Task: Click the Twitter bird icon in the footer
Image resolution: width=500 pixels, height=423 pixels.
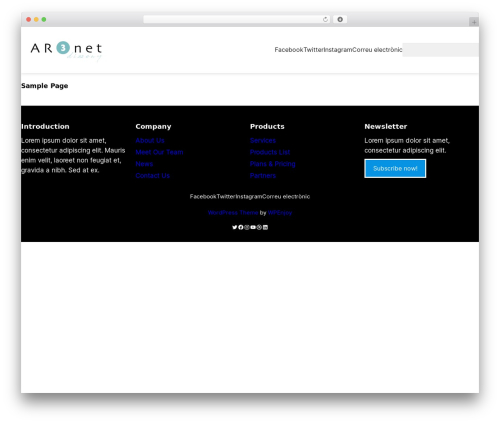Action: 235,227
